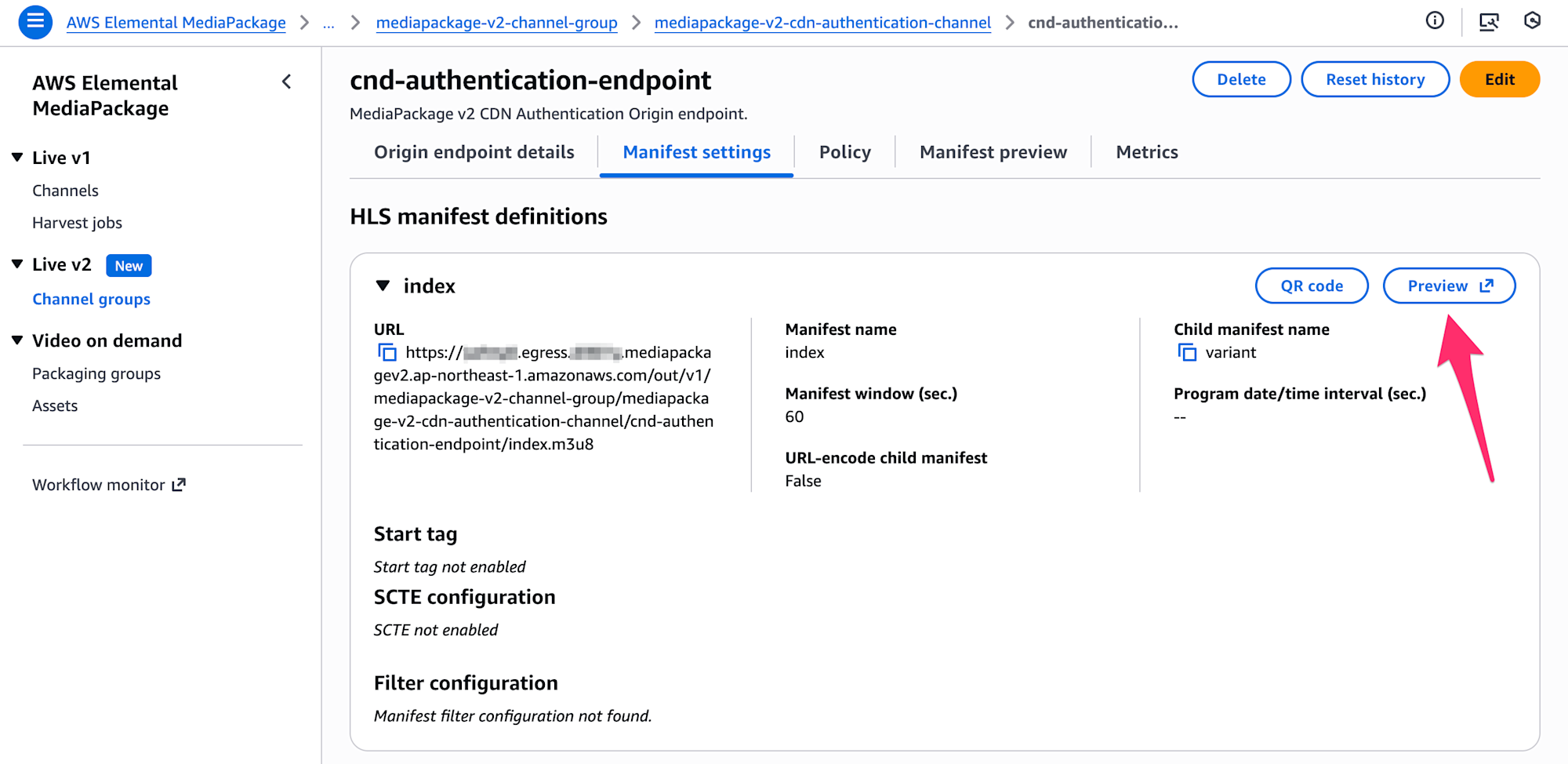The image size is (1568, 764).
Task: Click the info circle icon in header
Action: point(1435,21)
